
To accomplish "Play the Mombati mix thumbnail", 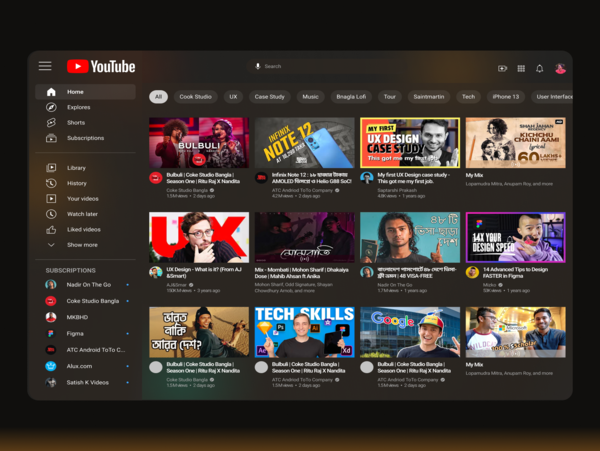I will [305, 238].
